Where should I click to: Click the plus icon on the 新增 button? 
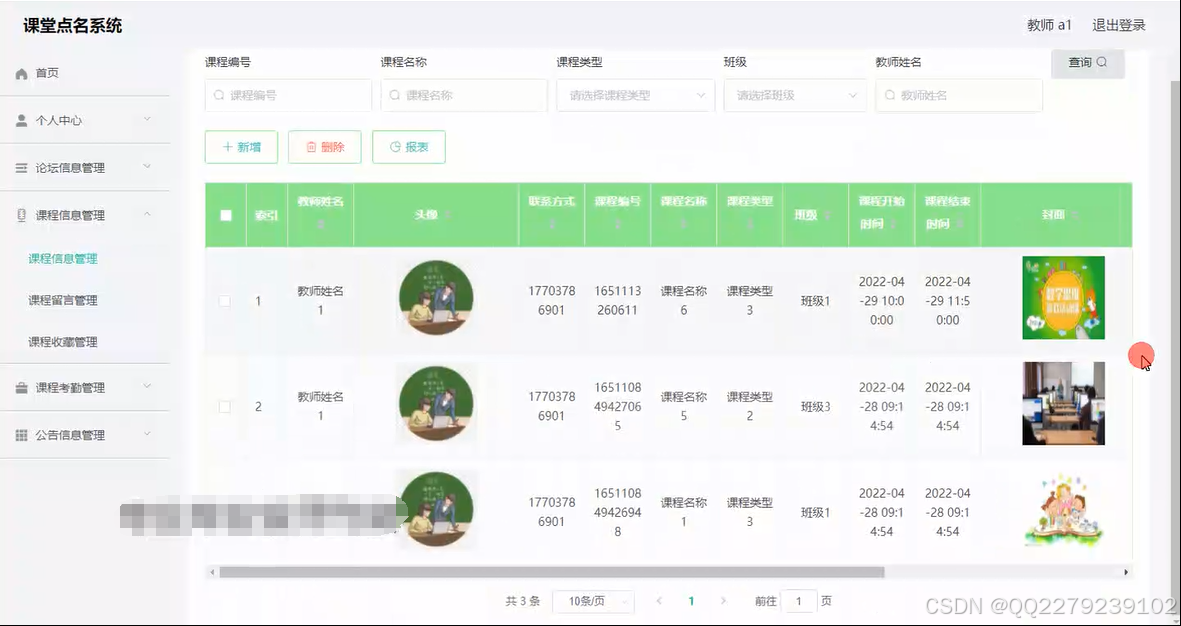pyautogui.click(x=227, y=146)
